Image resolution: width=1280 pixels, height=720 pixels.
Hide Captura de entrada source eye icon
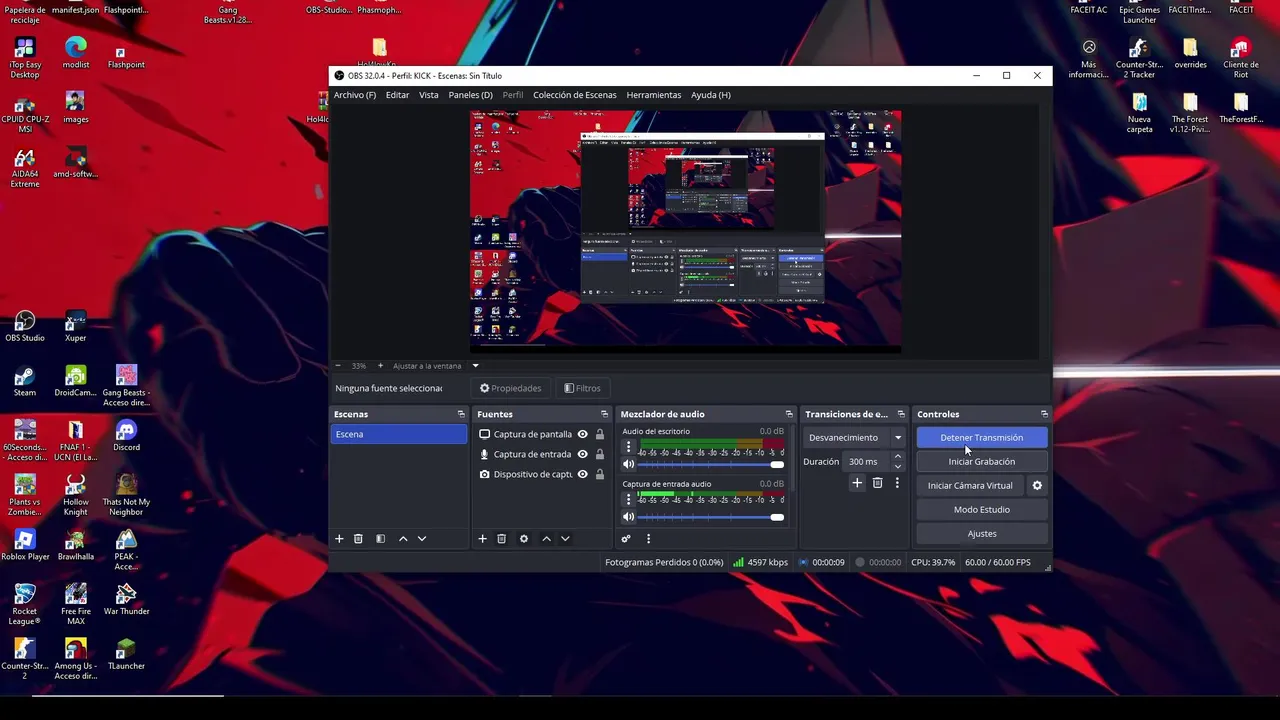(582, 454)
